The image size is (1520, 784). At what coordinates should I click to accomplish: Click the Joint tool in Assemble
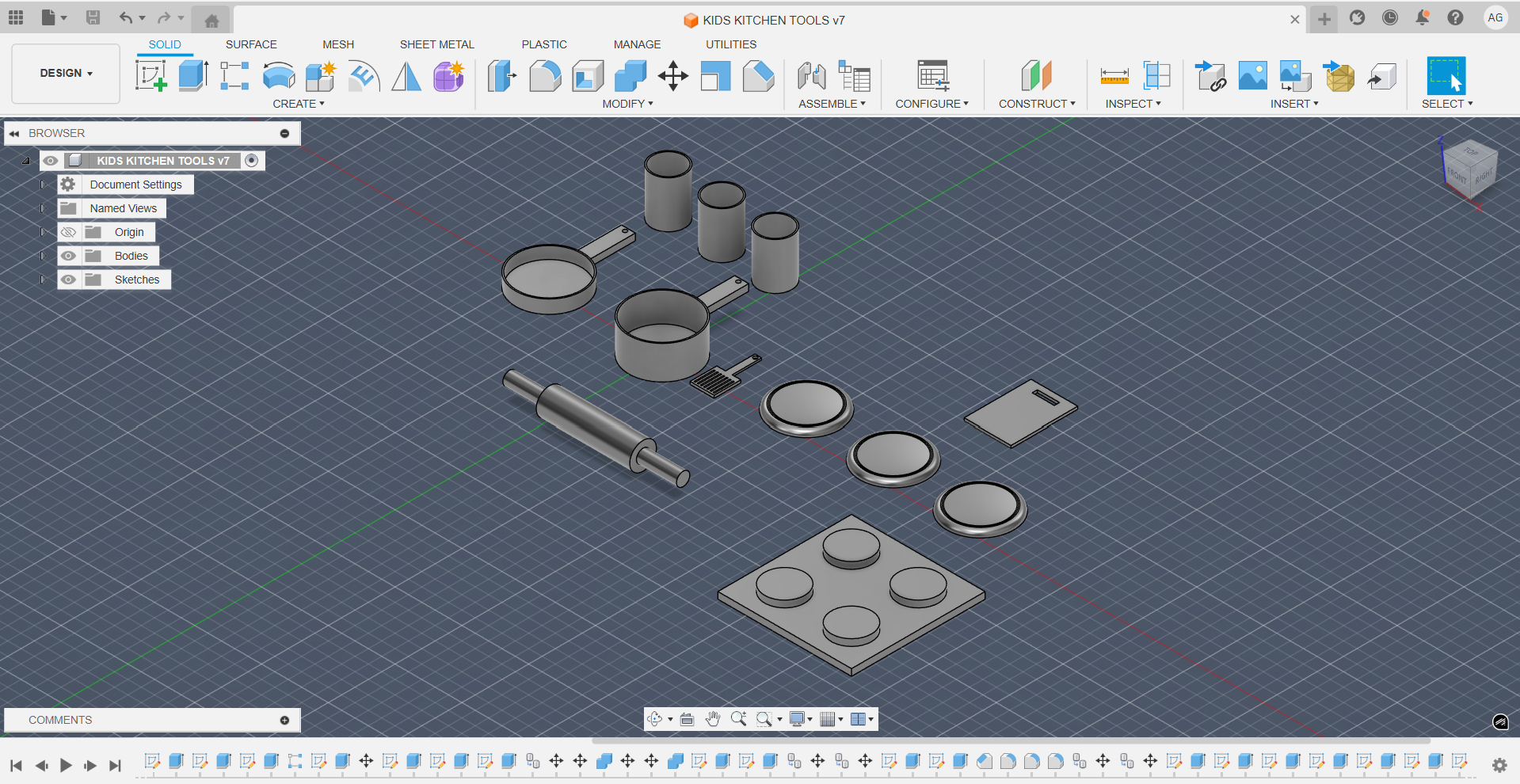click(812, 76)
